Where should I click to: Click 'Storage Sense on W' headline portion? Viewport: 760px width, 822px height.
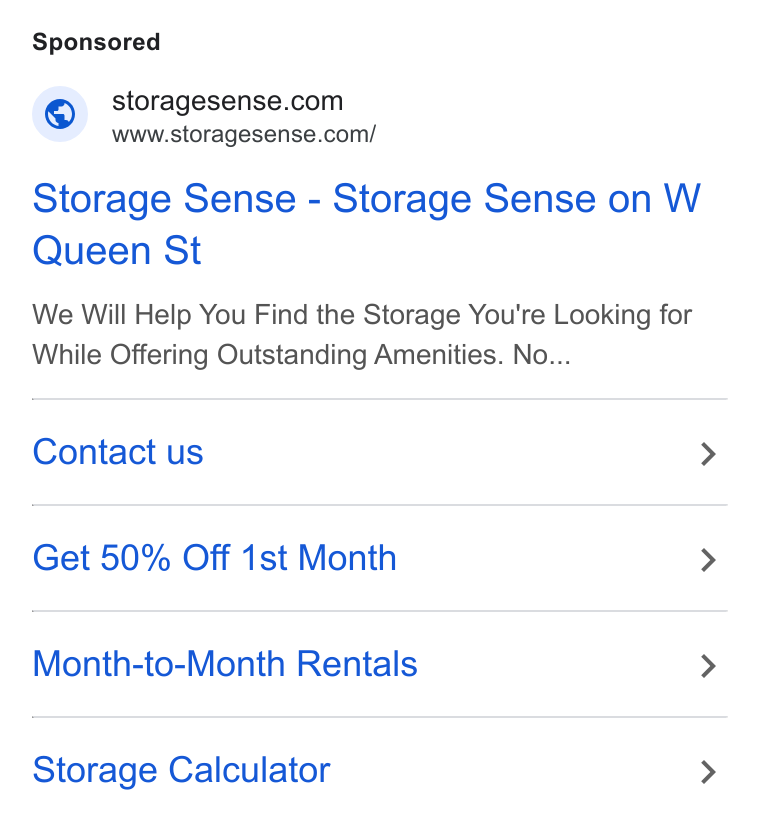(516, 199)
